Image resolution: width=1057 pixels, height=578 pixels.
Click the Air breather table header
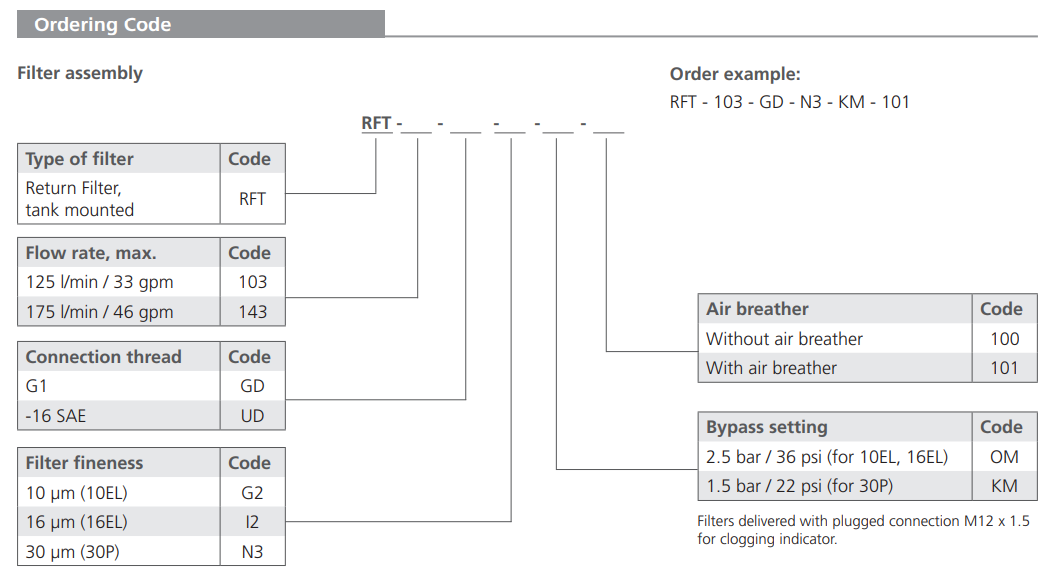click(x=757, y=309)
